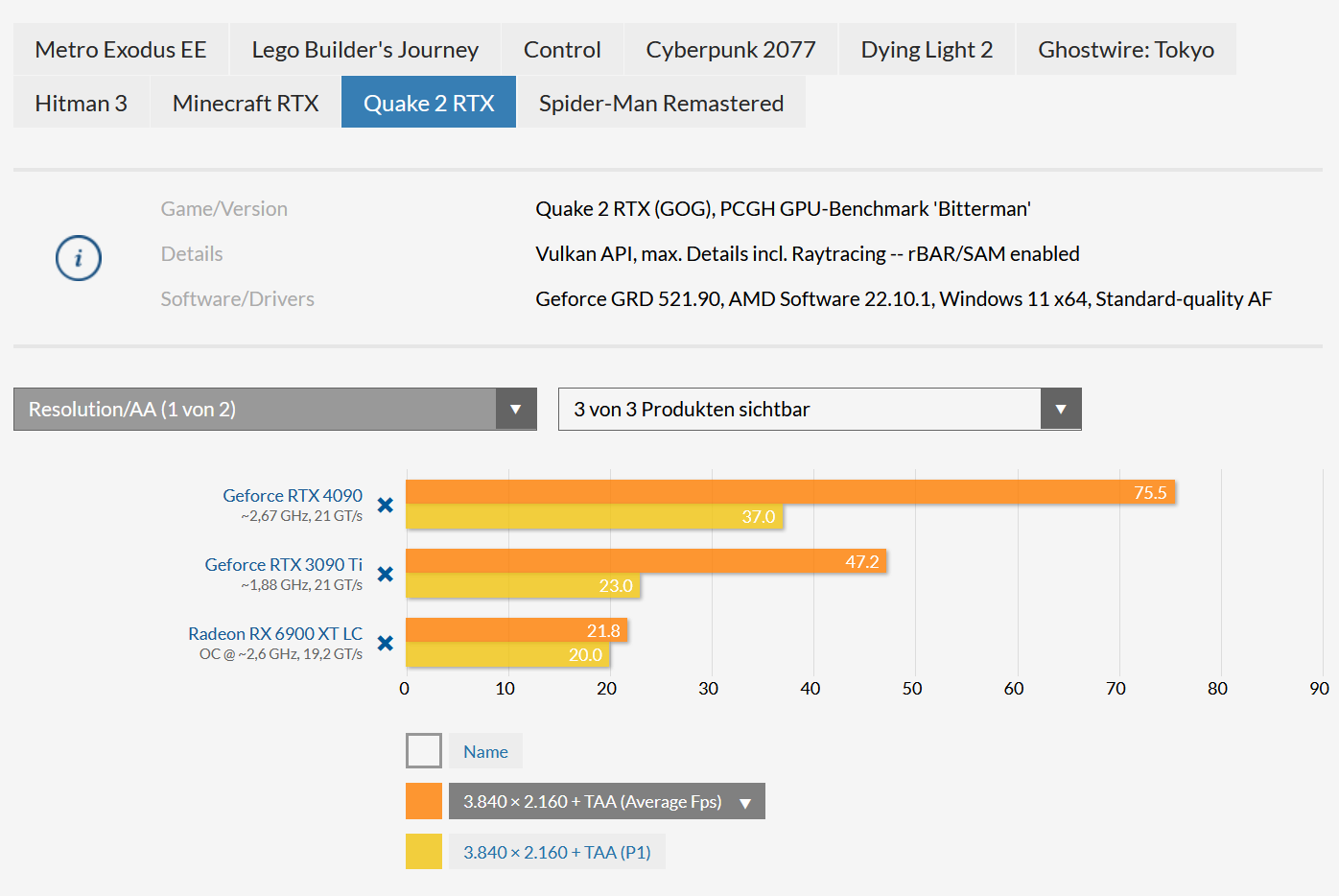Open the Radeon RX 6900 XT LC link
Viewport: 1339px width, 896px height.
coord(275,633)
